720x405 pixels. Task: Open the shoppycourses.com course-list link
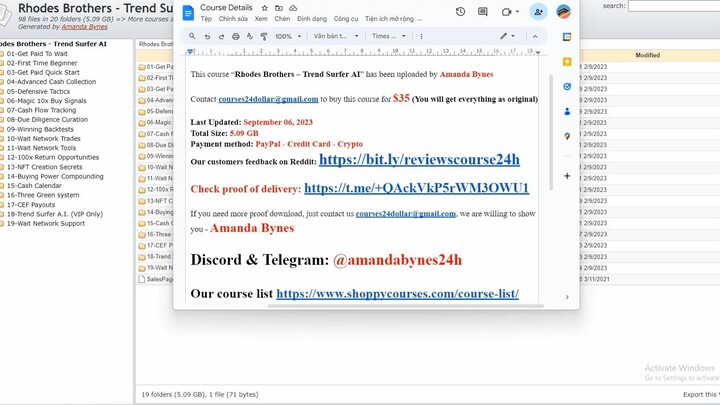click(x=397, y=294)
